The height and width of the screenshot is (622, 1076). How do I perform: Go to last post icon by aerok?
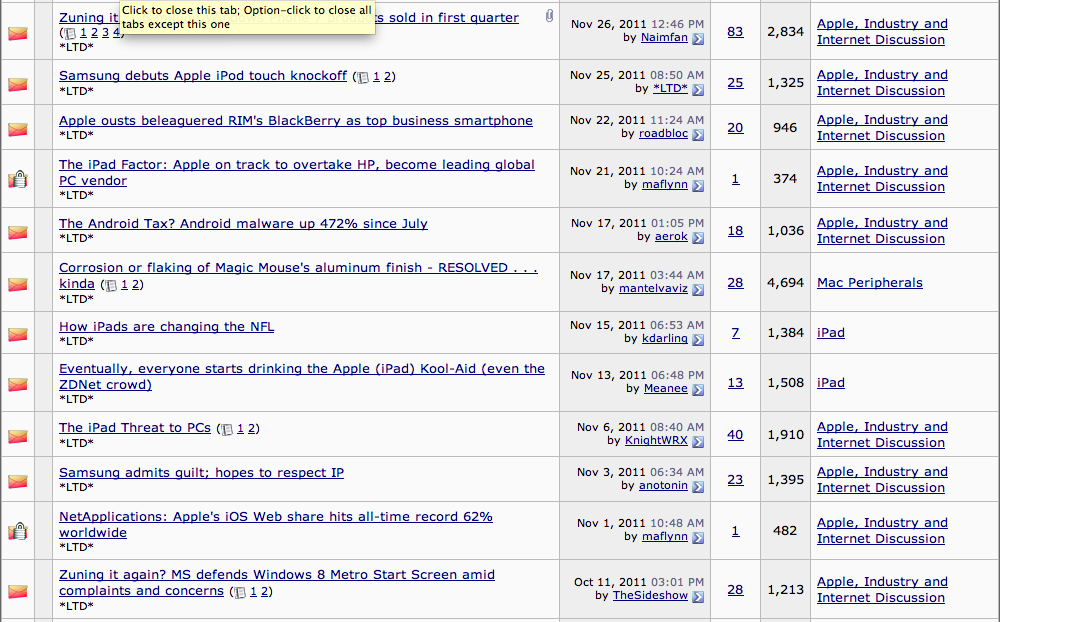[x=698, y=238]
